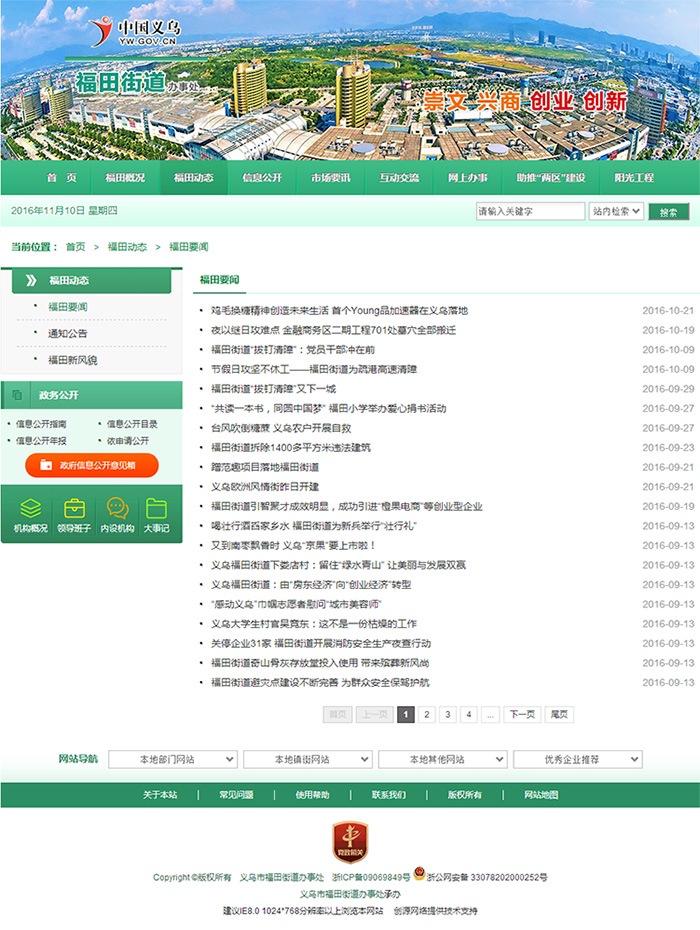
Task: Click the 中国义乌 logo
Action: coord(133,32)
